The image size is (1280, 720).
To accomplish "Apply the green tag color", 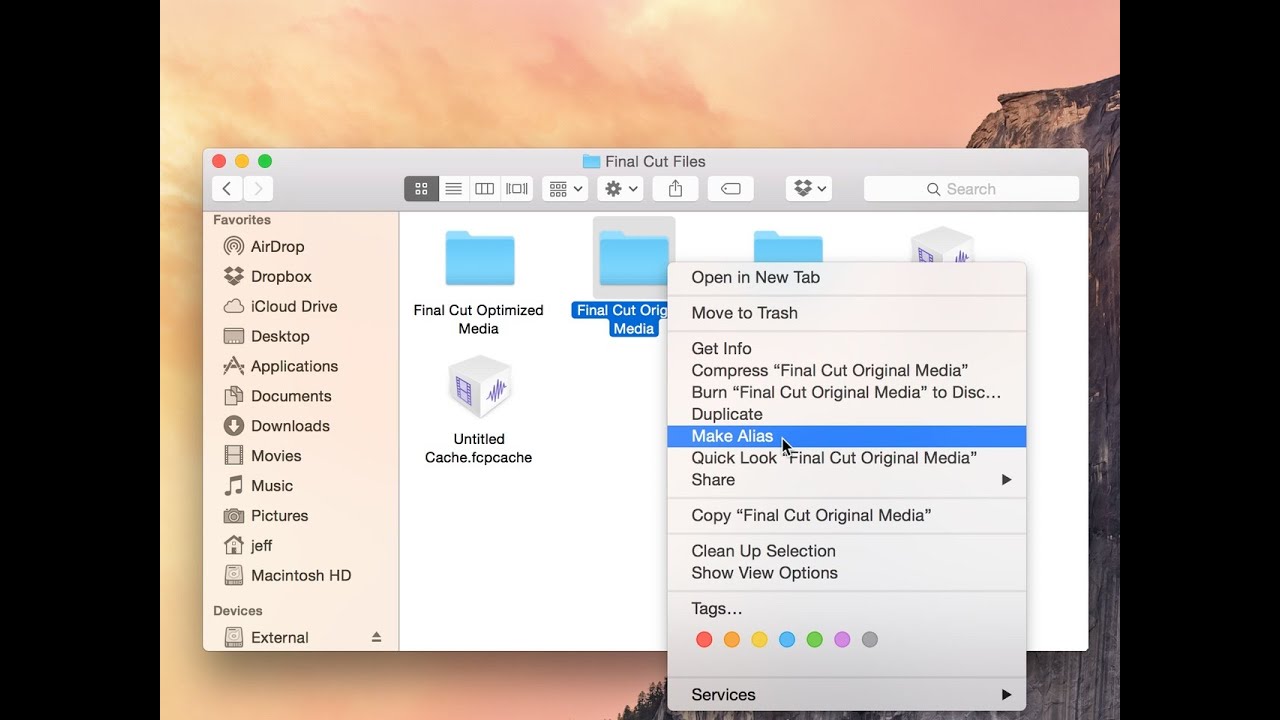I will [x=814, y=639].
